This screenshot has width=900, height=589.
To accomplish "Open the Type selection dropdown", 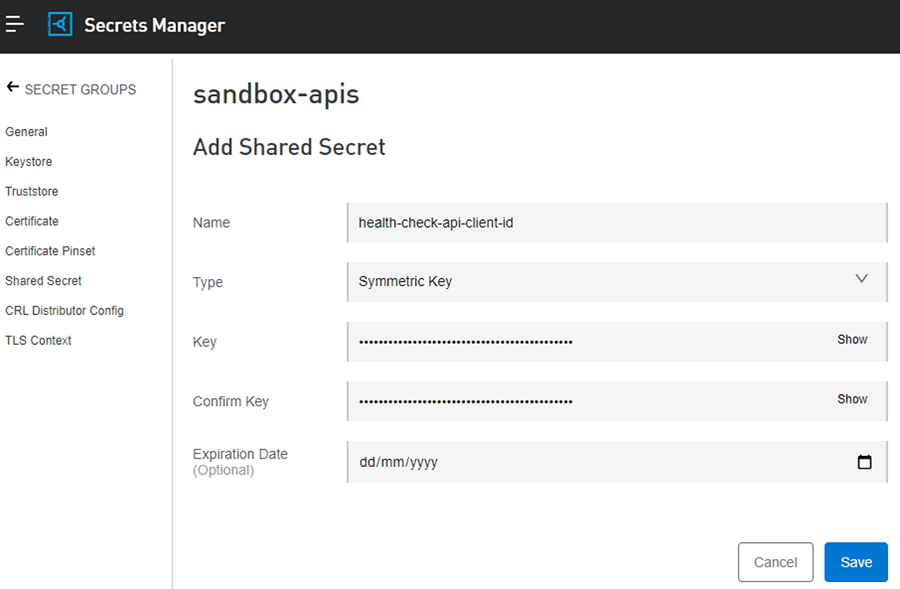I will pyautogui.click(x=617, y=281).
